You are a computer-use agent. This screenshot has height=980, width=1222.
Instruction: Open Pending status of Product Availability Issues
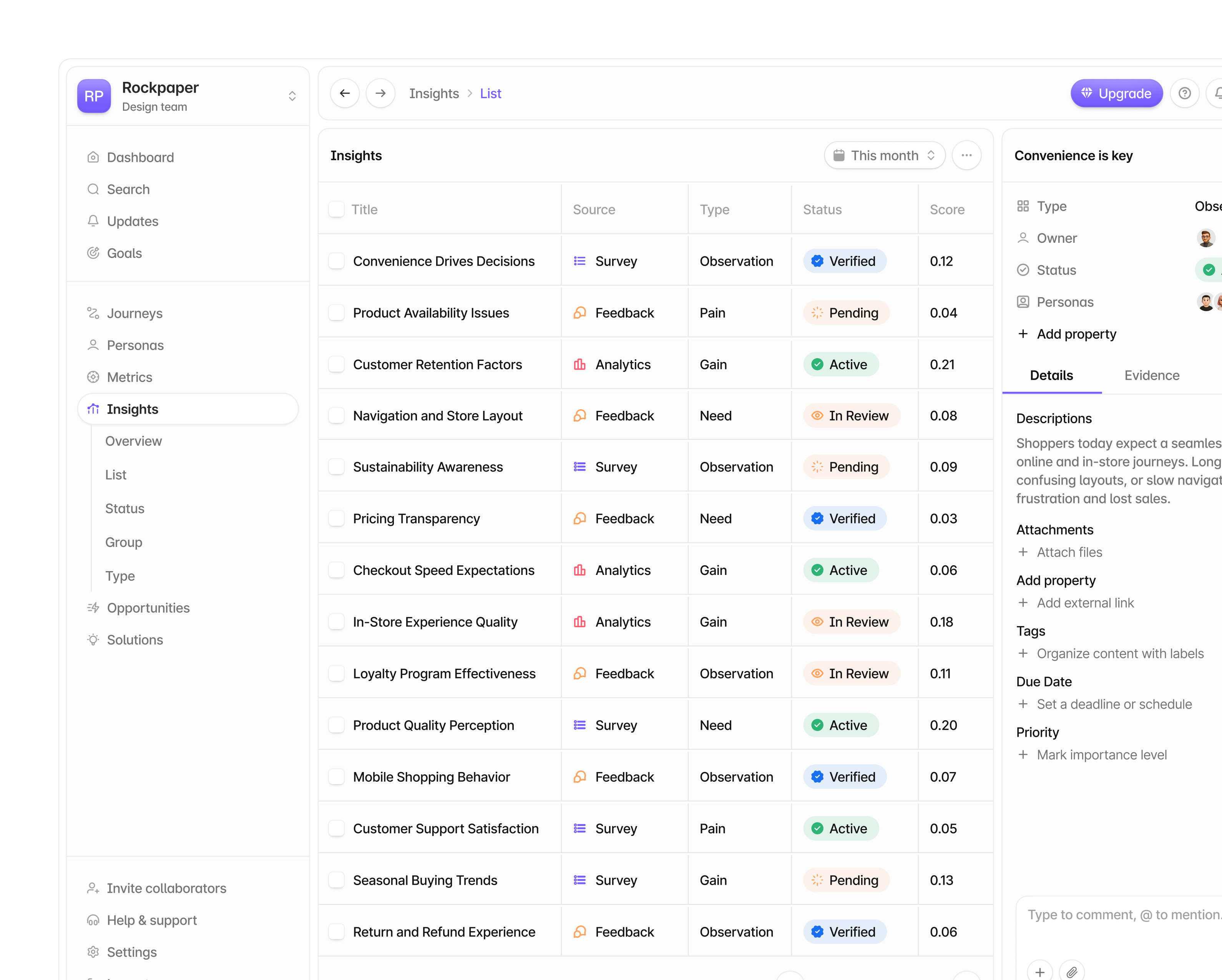pyautogui.click(x=846, y=313)
